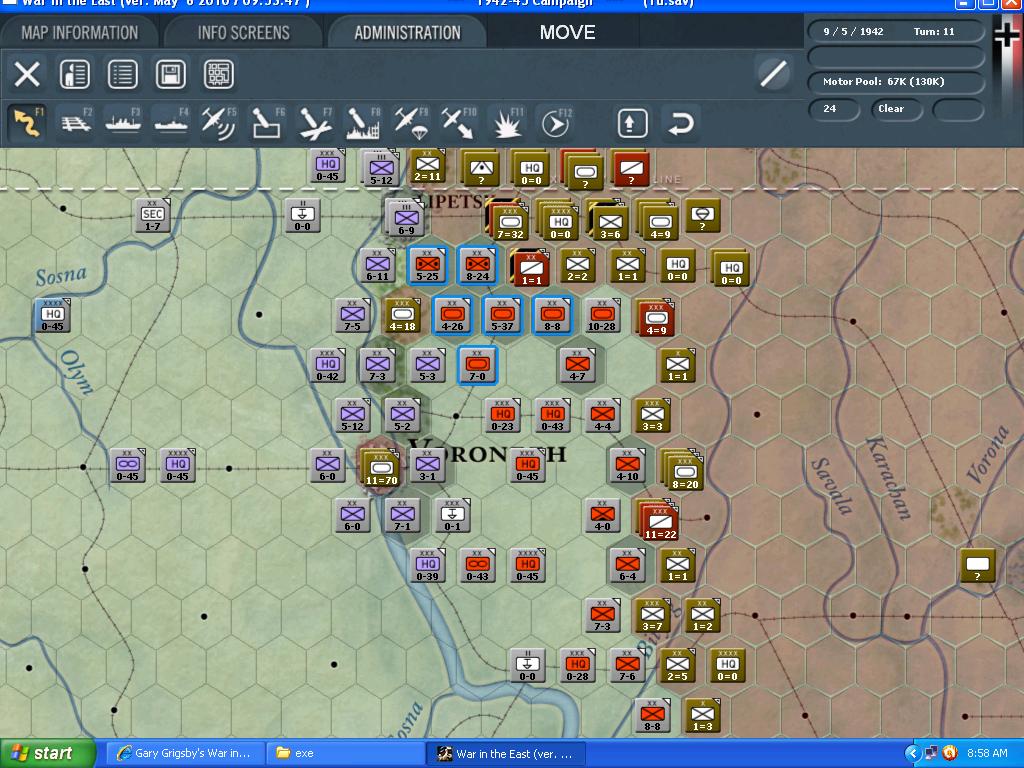The image size is (1024, 768).
Task: Select the lone unknown unit east of Vorona
Action: [x=978, y=566]
